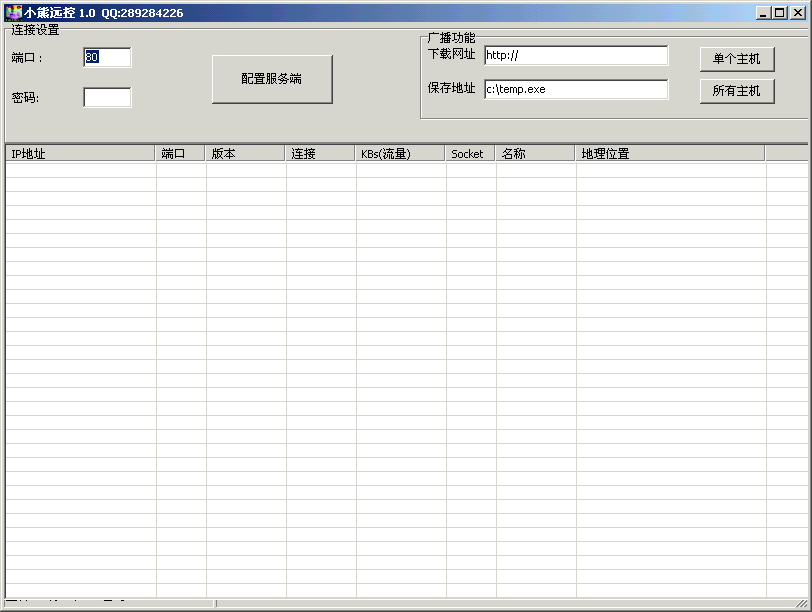Click the resize grip at bottom-right corner
The height and width of the screenshot is (612, 812).
click(802, 603)
